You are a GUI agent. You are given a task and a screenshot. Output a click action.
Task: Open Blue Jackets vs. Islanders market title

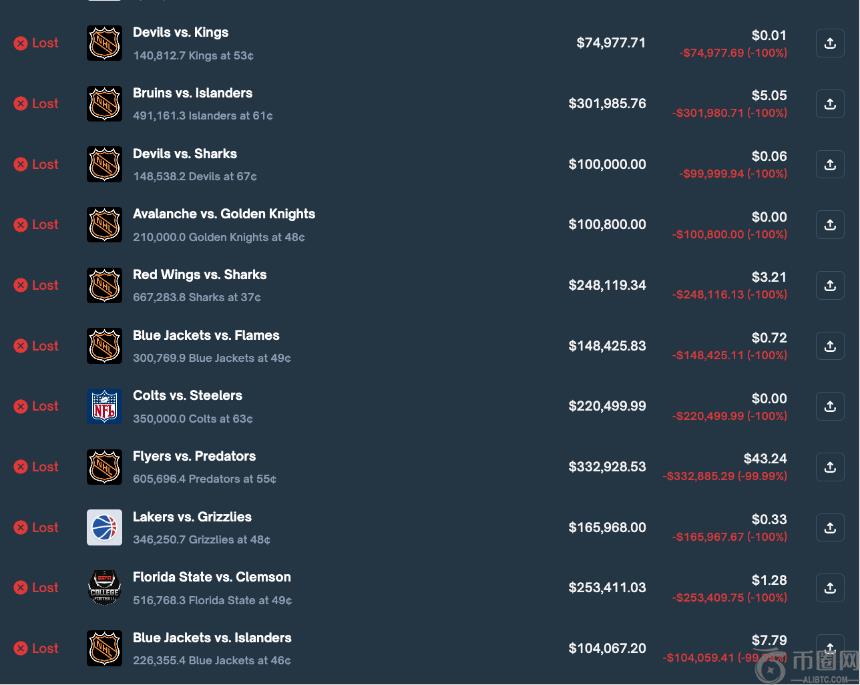pos(212,638)
